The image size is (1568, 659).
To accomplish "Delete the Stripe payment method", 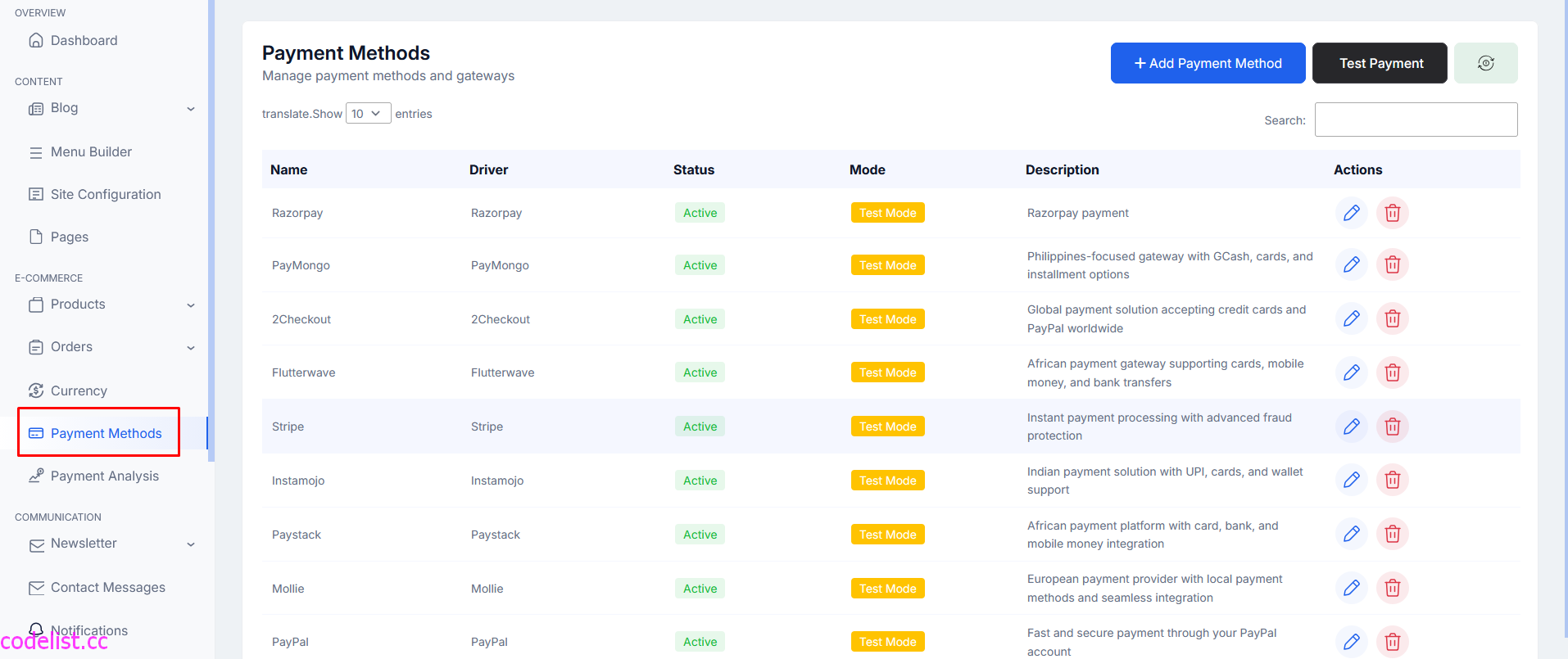I will click(1393, 427).
